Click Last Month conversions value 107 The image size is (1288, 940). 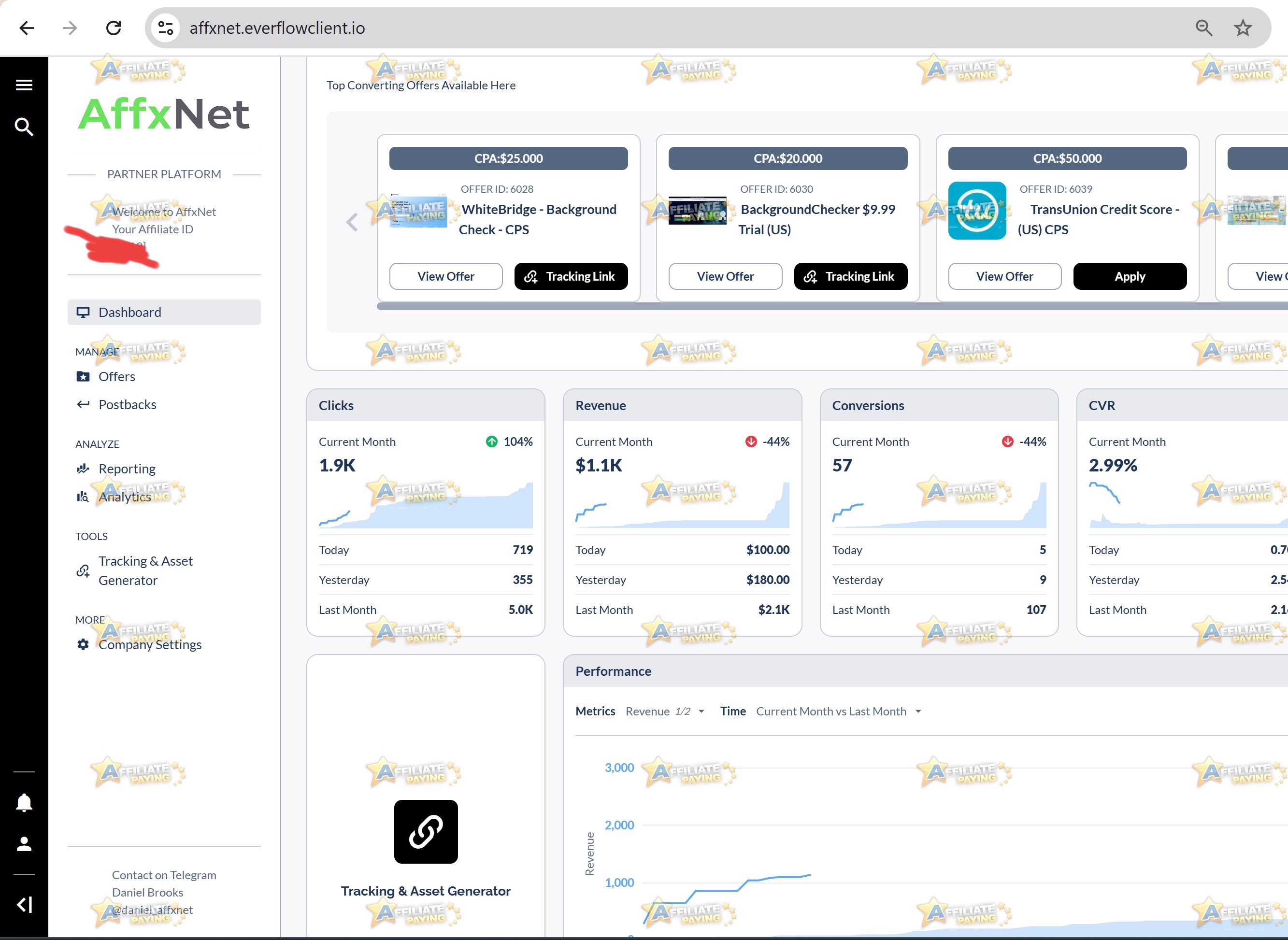coord(1036,610)
